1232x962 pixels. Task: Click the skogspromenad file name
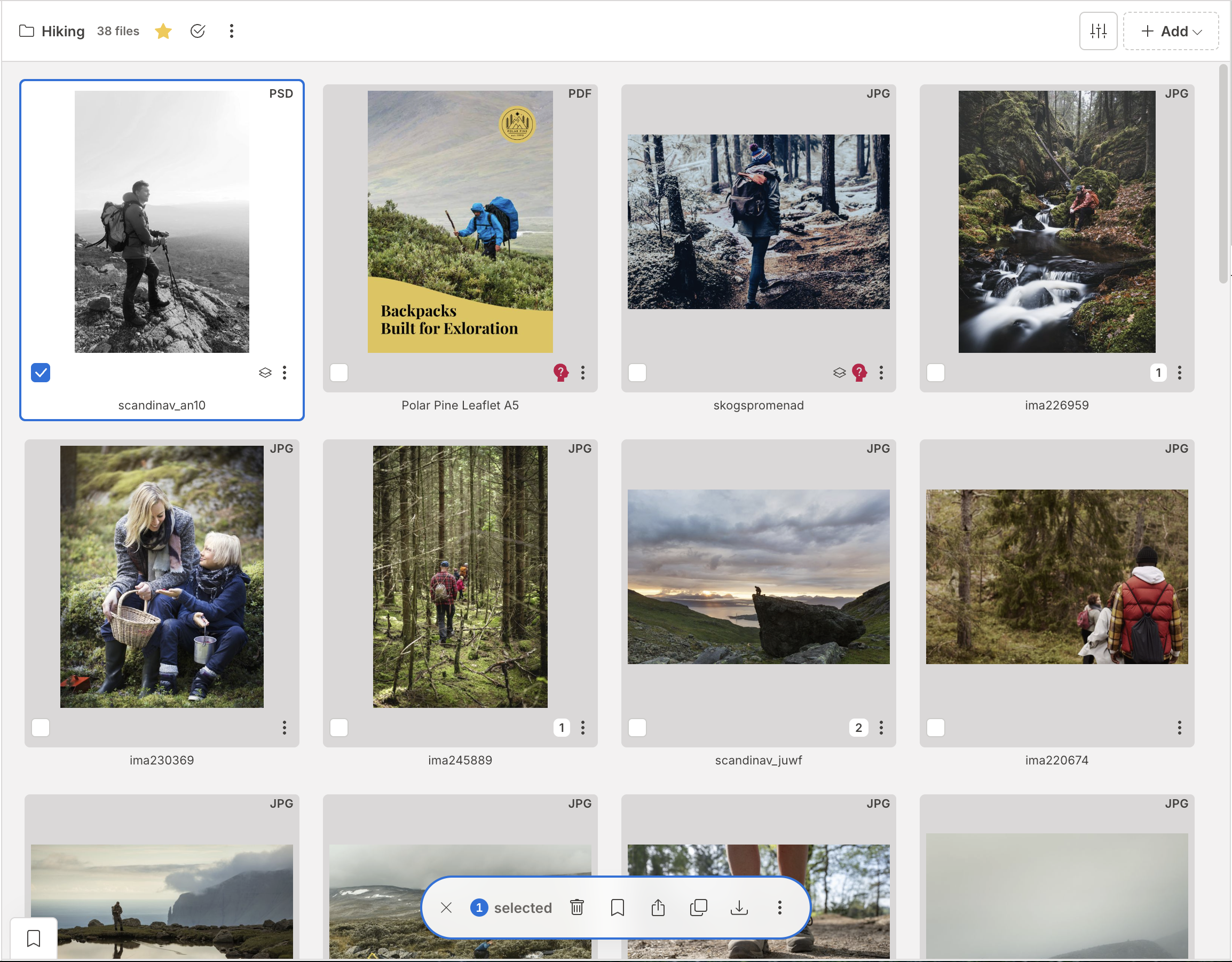click(x=759, y=405)
